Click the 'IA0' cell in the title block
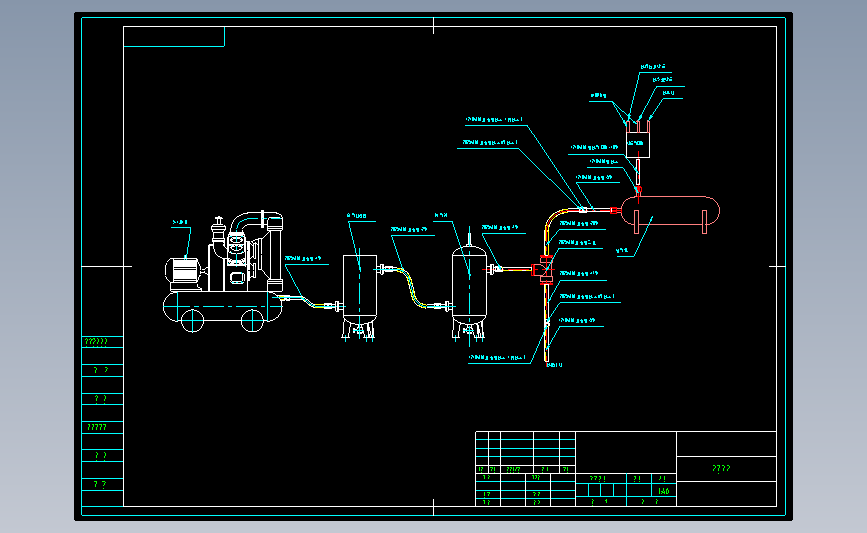Screen dimensions: 867x533 [x=664, y=490]
